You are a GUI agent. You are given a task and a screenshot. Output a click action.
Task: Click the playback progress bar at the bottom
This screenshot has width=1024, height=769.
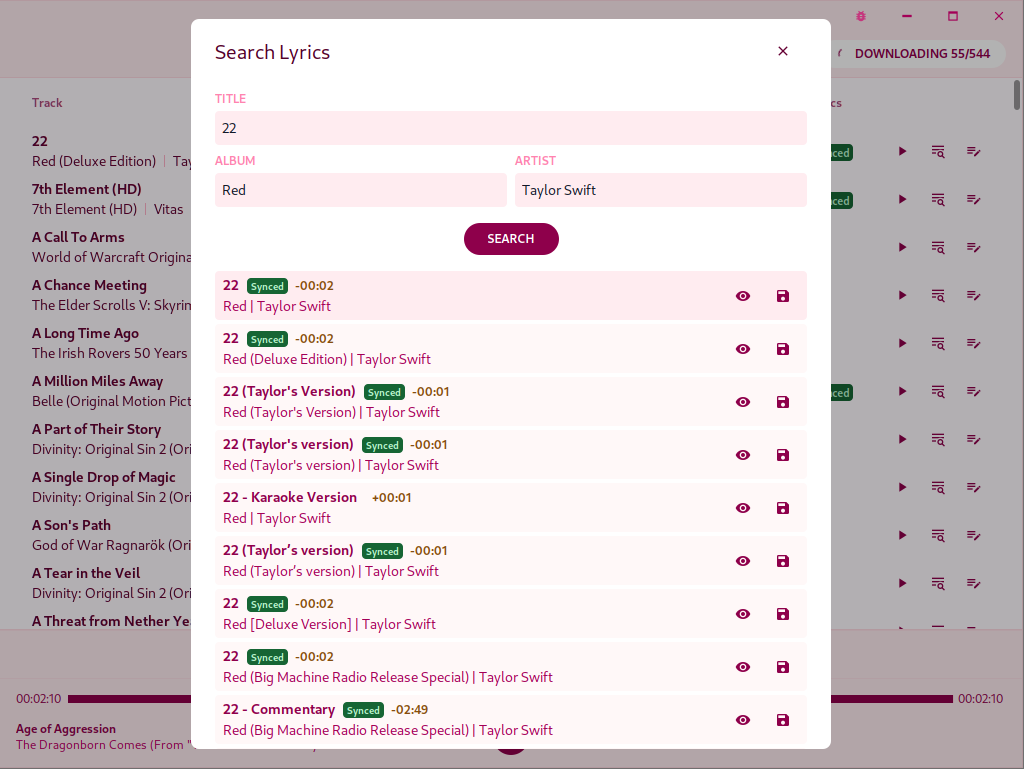coord(512,698)
